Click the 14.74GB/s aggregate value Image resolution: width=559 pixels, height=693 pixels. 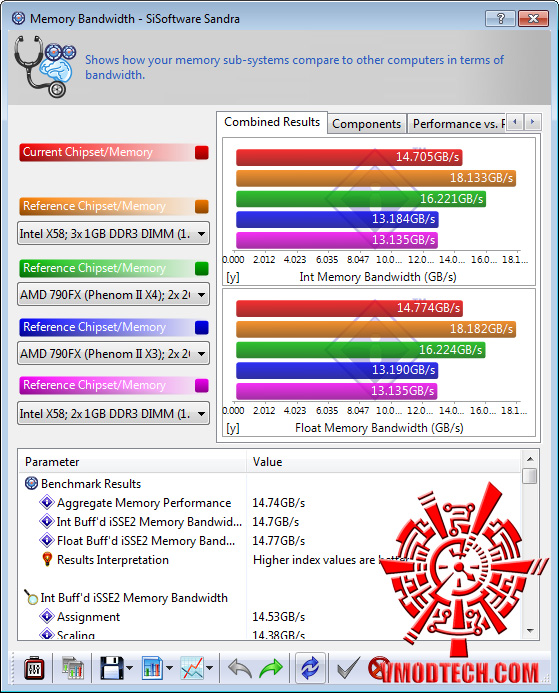279,503
